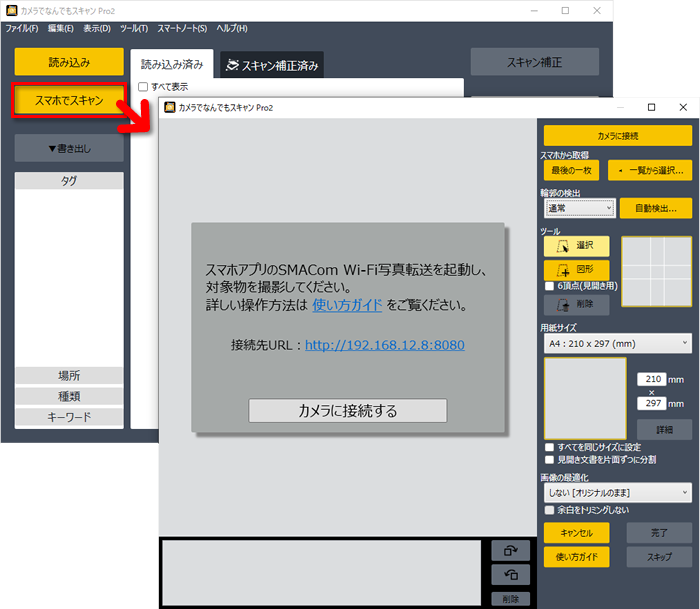The width and height of the screenshot is (700, 609).
Task: Click the 読み込み button
Action: coord(69,62)
